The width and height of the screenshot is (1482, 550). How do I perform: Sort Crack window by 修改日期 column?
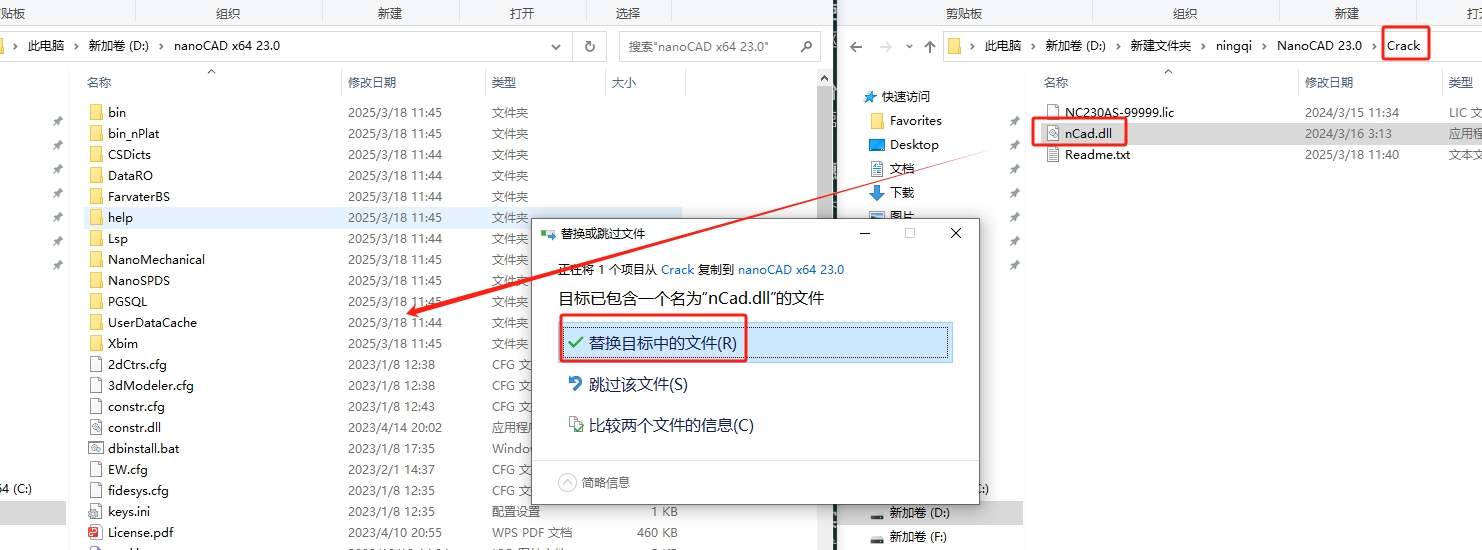coord(1329,83)
